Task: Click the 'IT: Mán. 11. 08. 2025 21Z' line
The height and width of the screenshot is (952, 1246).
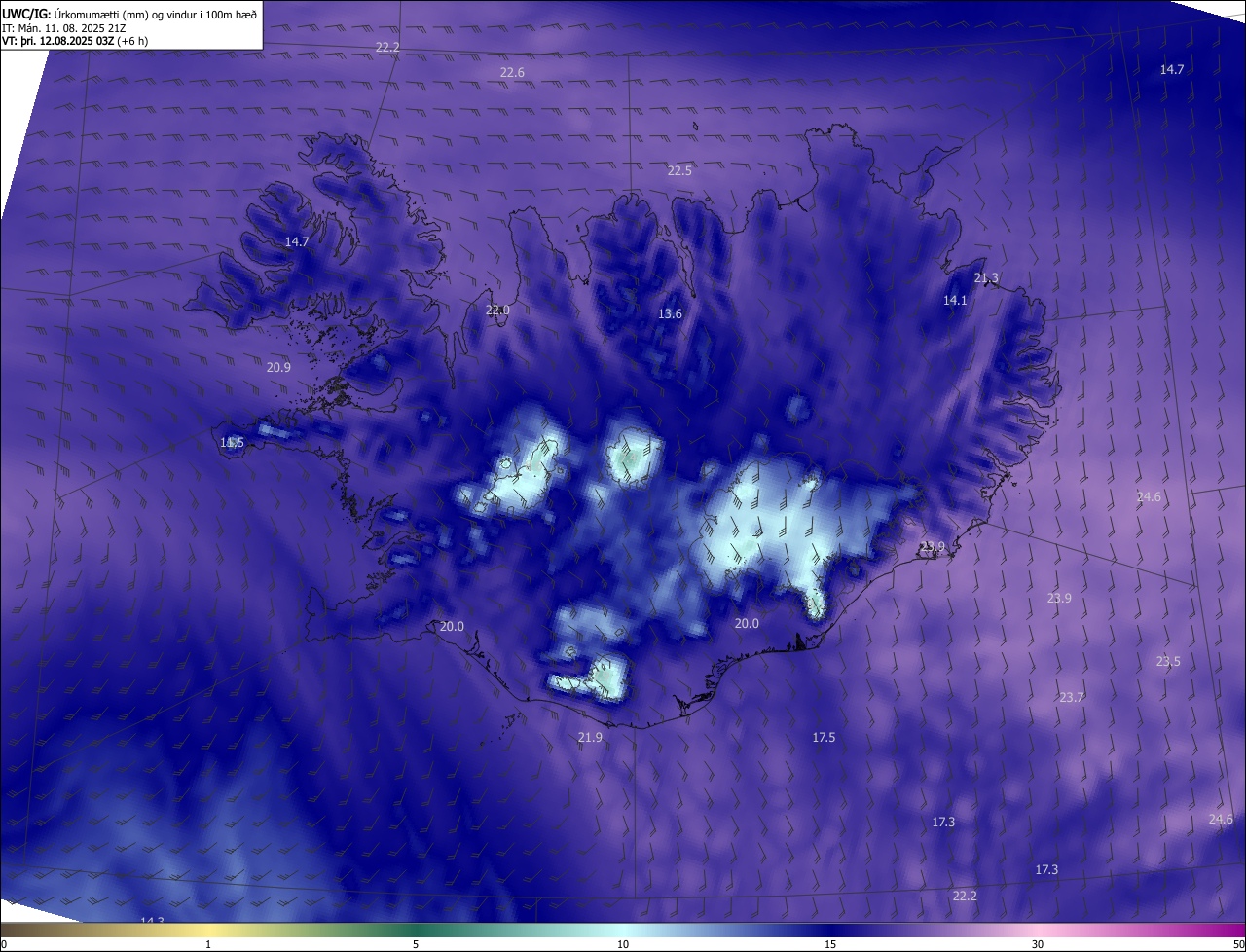Action: click(x=64, y=28)
